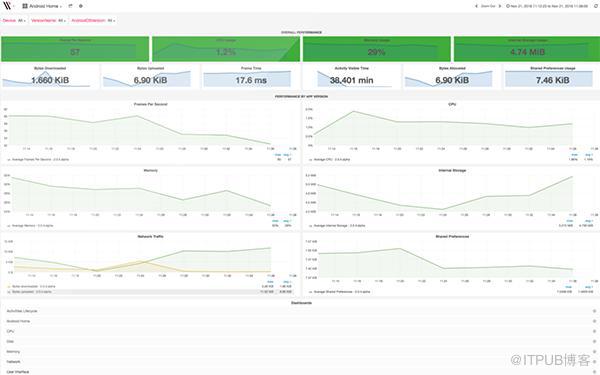Open dashboard settings gear icon
Image resolution: width=600 pixels, height=375 pixels.
pos(81,6)
